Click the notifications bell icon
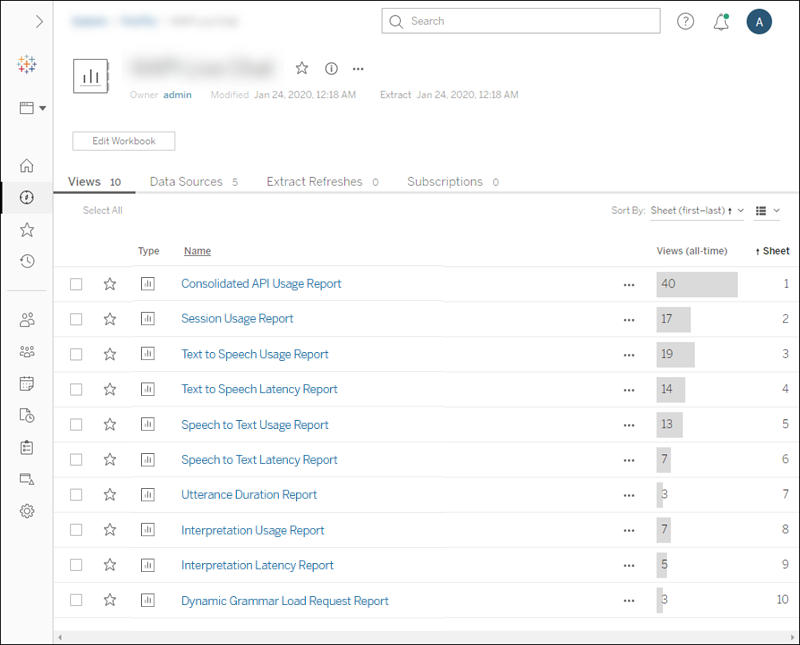 coord(721,22)
